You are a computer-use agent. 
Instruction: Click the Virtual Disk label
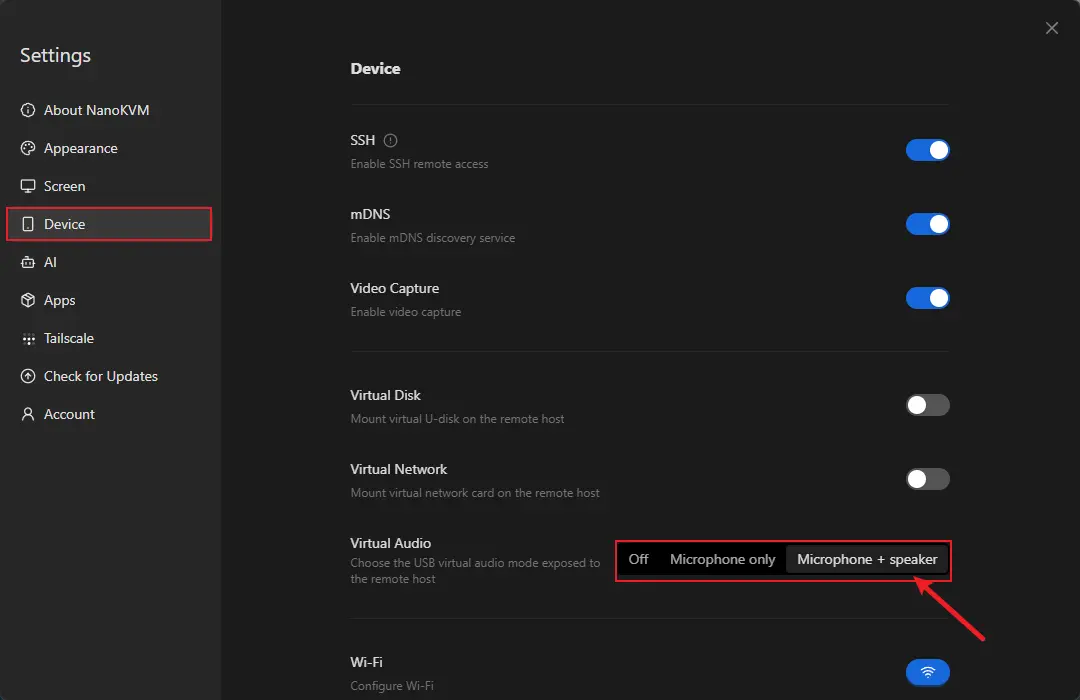pyautogui.click(x=385, y=395)
